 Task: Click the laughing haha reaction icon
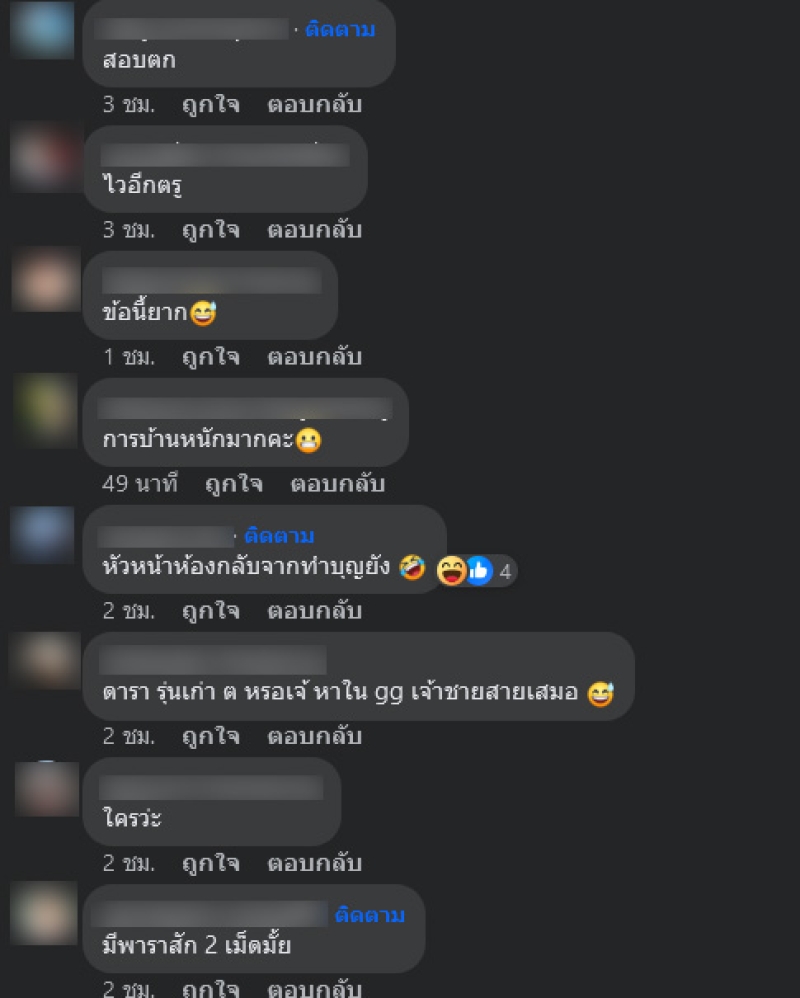[x=451, y=570]
